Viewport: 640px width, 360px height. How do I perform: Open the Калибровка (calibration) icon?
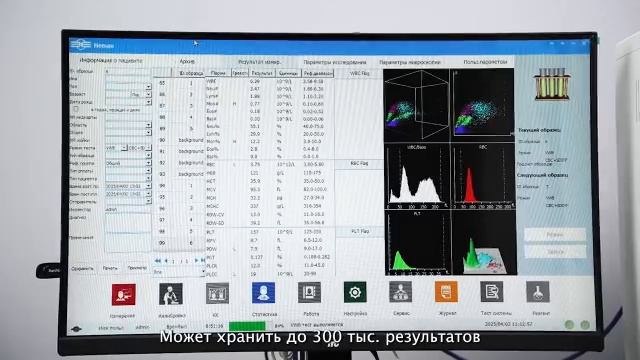point(171,294)
